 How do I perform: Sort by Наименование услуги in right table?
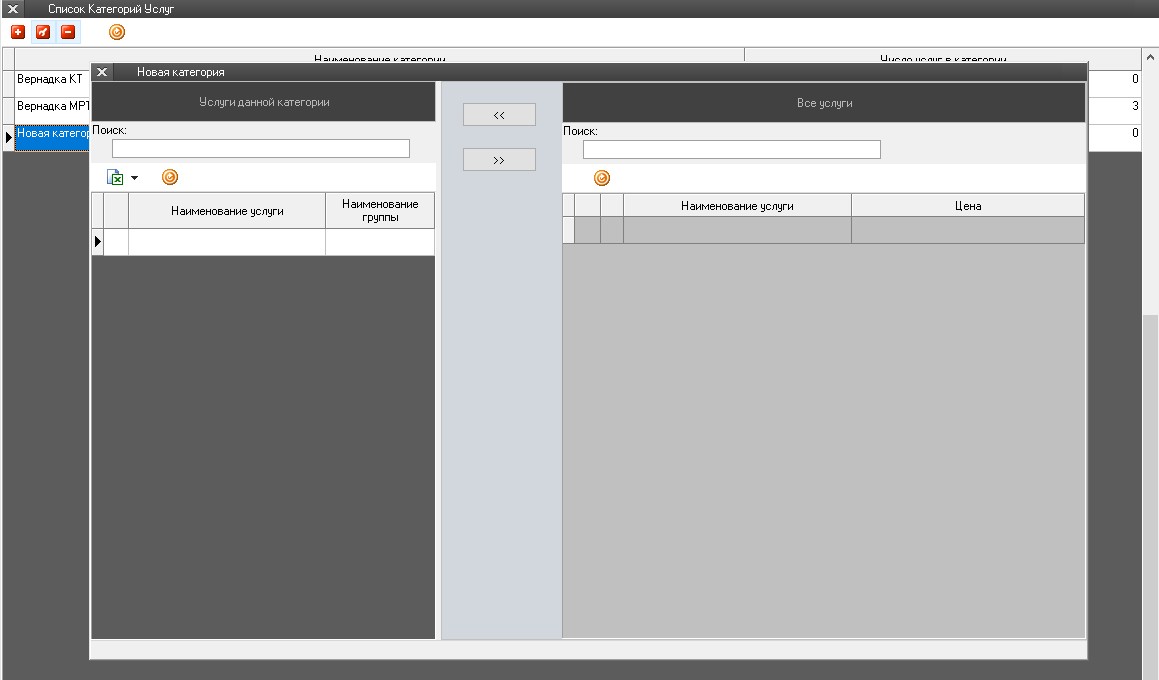tap(737, 206)
